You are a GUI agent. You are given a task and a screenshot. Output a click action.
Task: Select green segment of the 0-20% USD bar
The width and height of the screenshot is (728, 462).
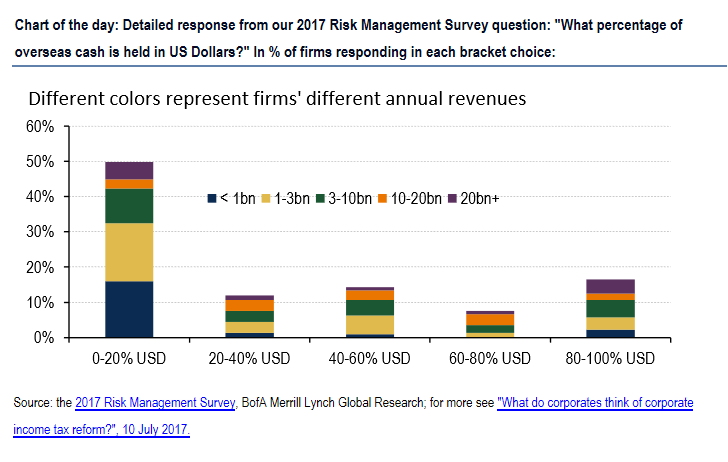click(x=129, y=205)
